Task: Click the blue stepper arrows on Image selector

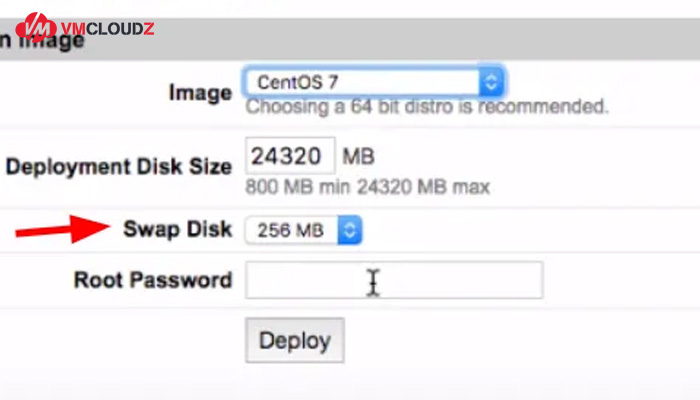Action: coord(491,82)
